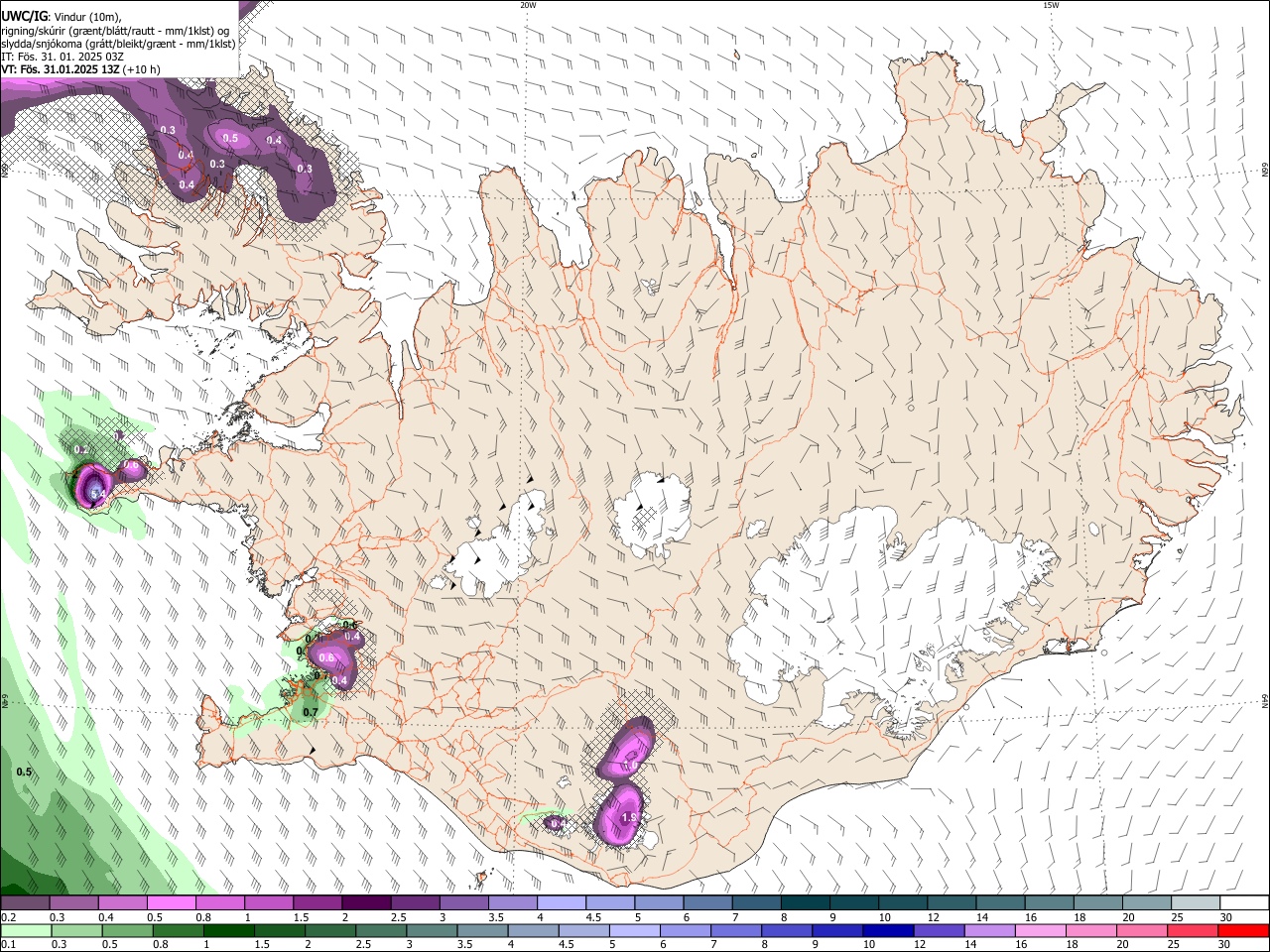Click the '0.2' label in the snow legend
Viewport: 1270px width, 952px height.
(8, 916)
